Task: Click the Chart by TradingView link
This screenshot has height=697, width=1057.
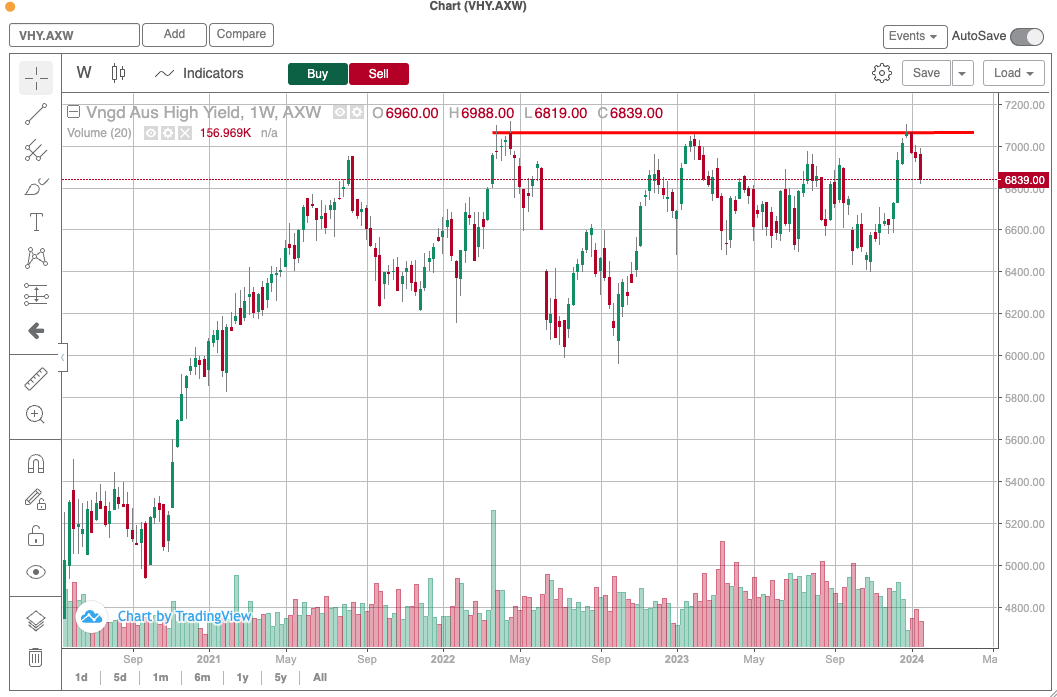Action: tap(185, 616)
